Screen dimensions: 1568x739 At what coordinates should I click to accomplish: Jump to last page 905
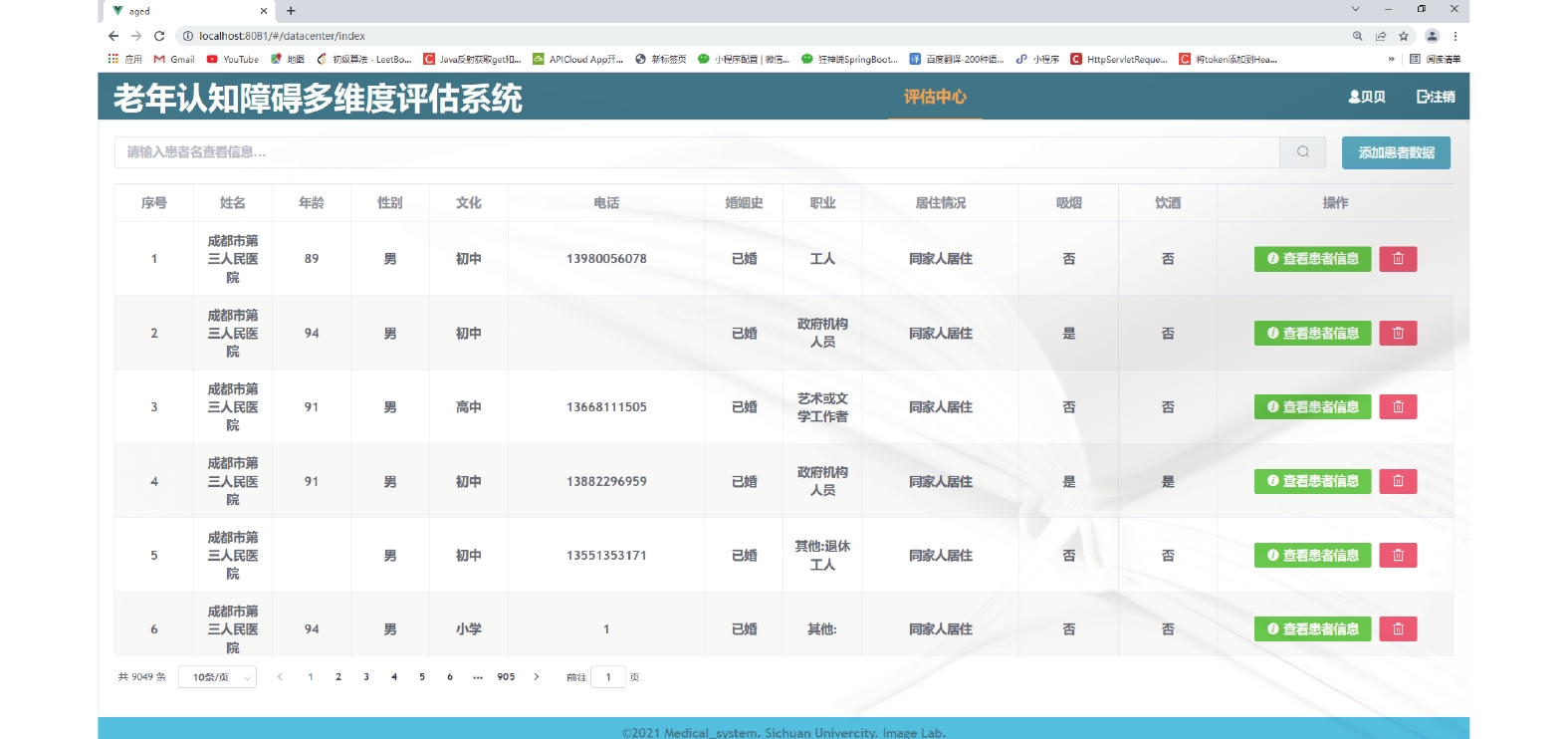coord(506,677)
